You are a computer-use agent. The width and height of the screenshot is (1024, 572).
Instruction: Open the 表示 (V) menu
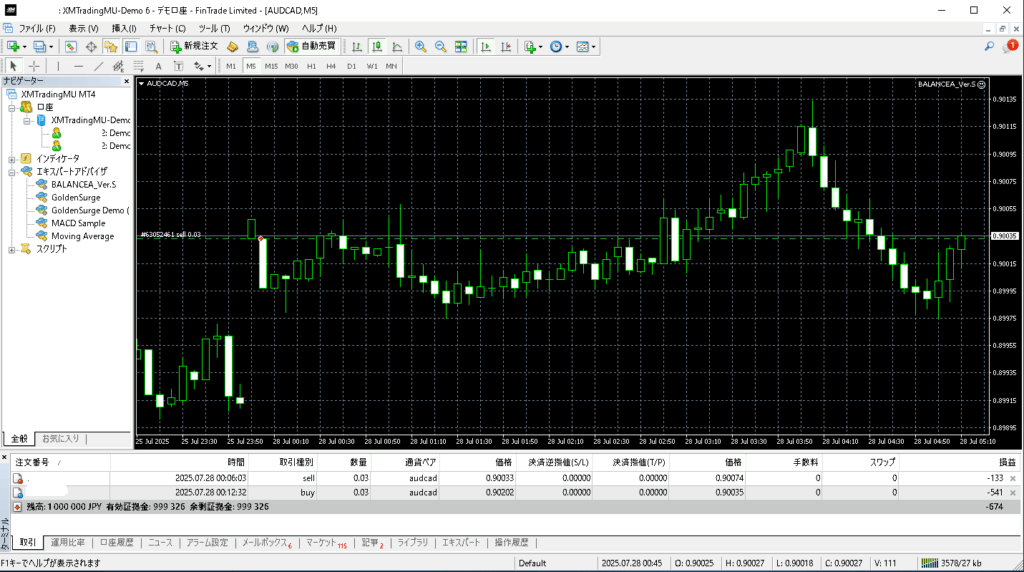(x=84, y=28)
